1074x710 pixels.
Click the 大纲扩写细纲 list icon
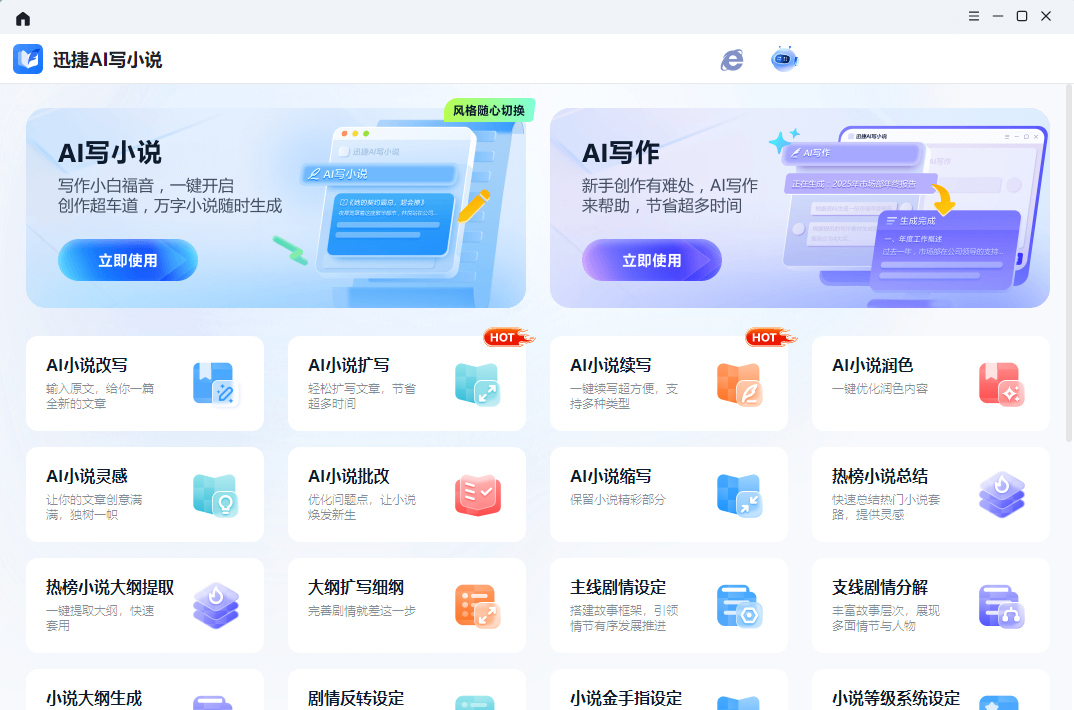pyautogui.click(x=477, y=606)
